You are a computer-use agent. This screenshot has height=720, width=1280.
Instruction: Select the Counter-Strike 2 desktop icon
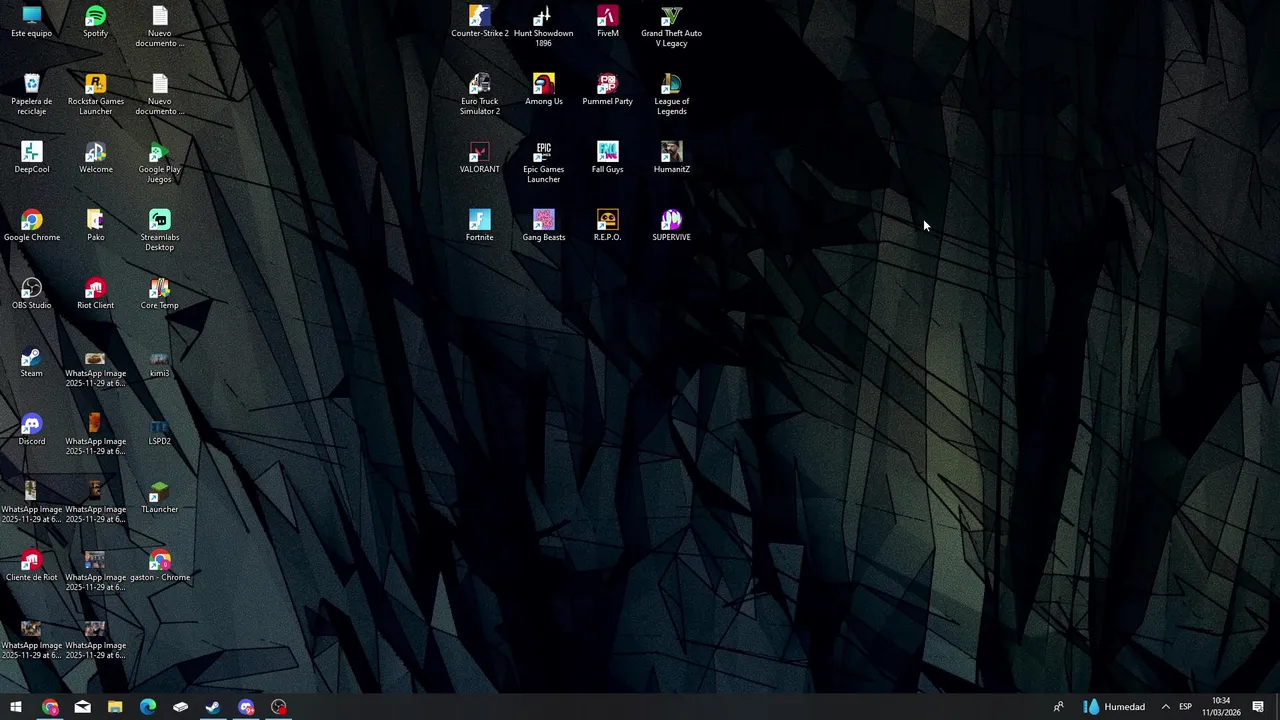pyautogui.click(x=480, y=22)
